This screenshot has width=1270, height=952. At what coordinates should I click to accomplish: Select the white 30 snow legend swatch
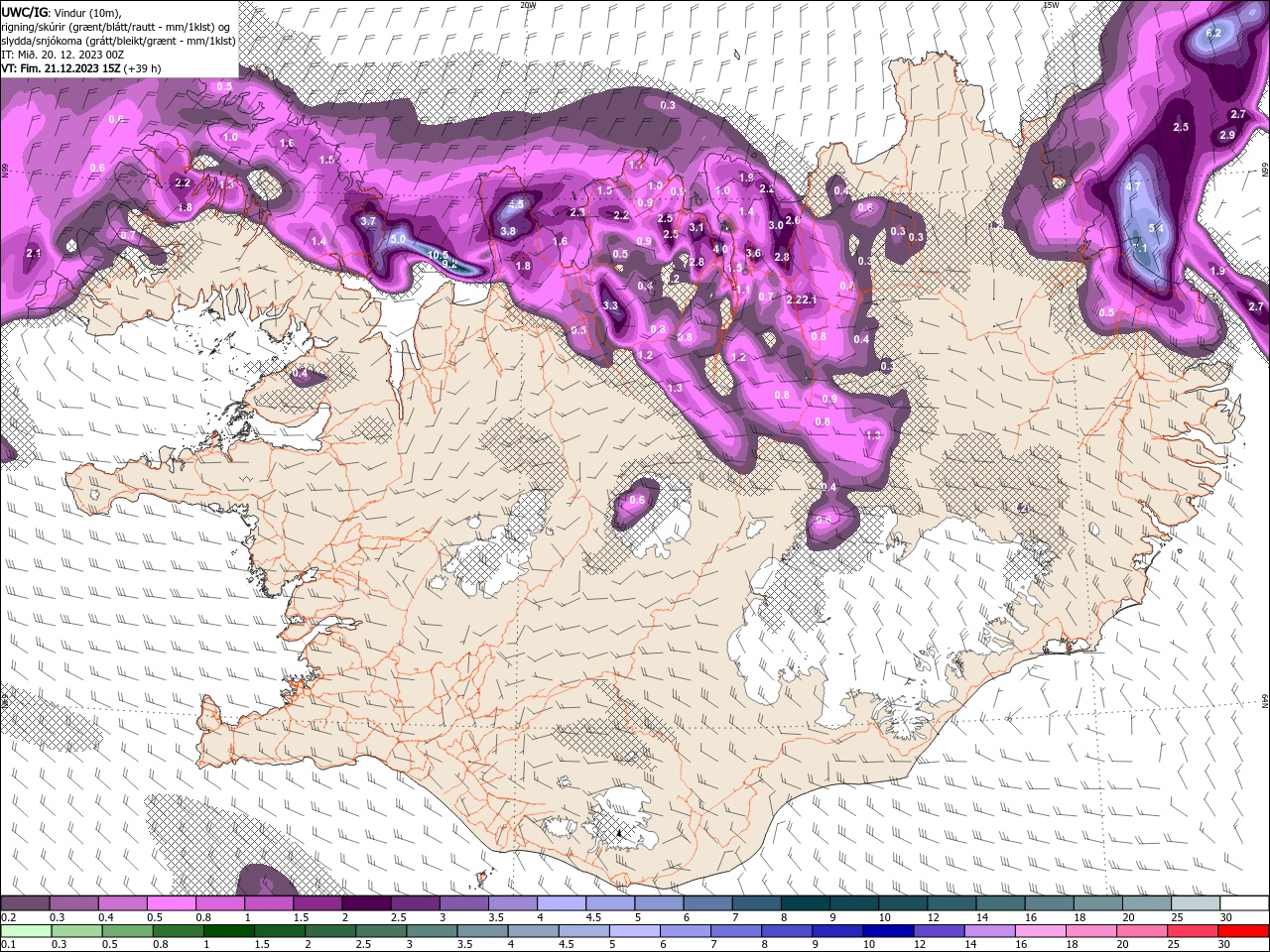(1244, 903)
